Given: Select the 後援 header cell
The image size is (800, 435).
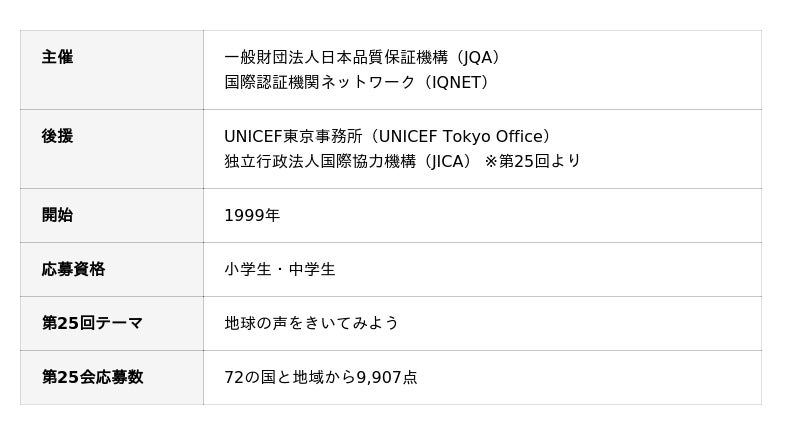Looking at the screenshot, I should click(57, 136).
